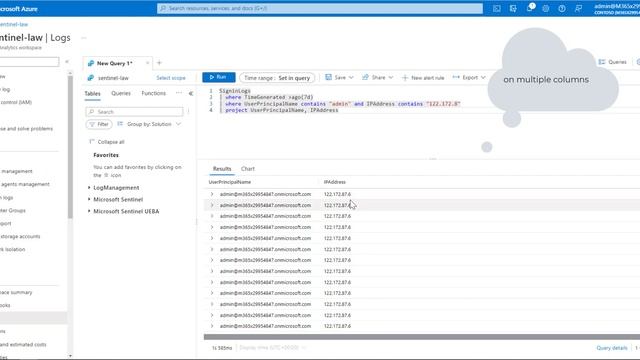Select the Results tab
Screen dimensions: 640x360
[222, 169]
